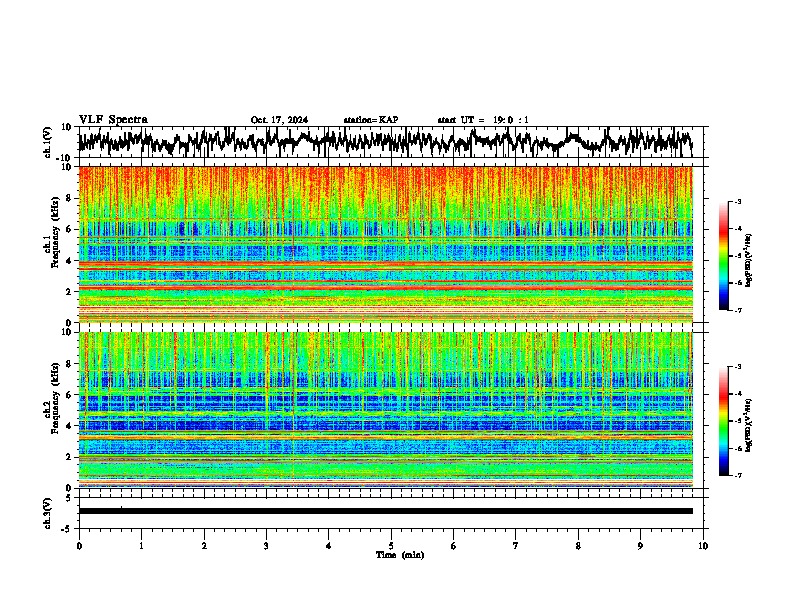792x612 pixels.
Task: Click the '2' tick on the time axis
Action: tap(204, 546)
